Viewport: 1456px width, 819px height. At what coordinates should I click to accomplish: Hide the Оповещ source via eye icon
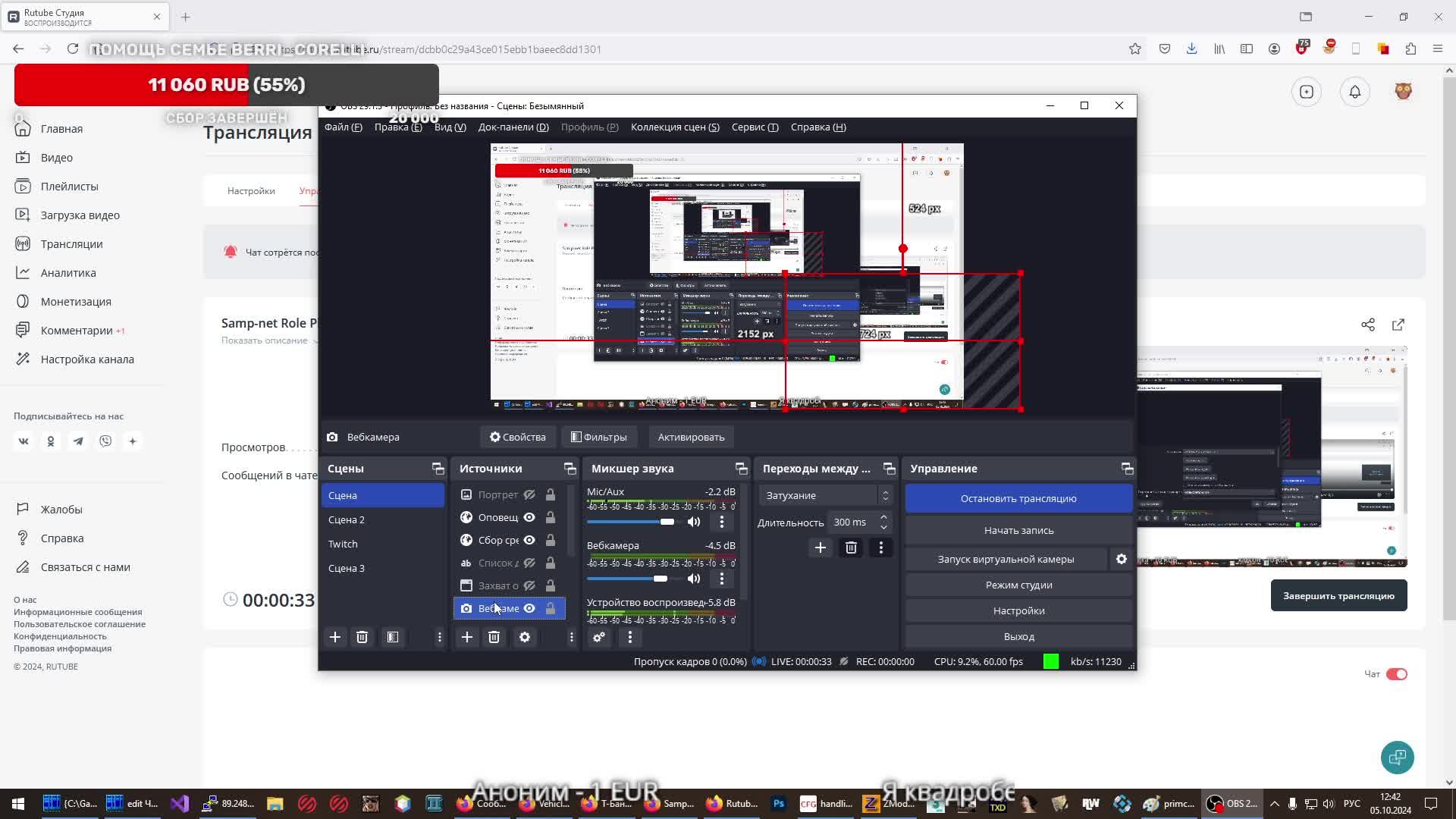pyautogui.click(x=529, y=518)
